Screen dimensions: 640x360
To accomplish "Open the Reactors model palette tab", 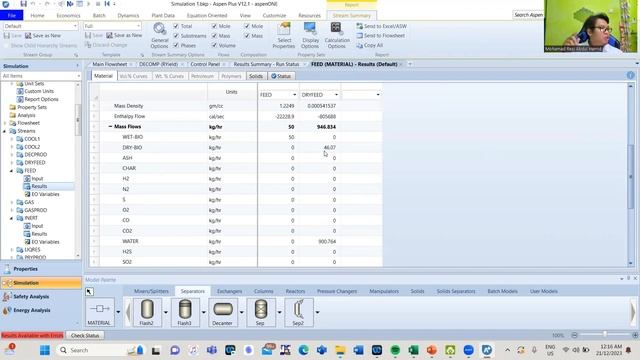I will pos(295,291).
